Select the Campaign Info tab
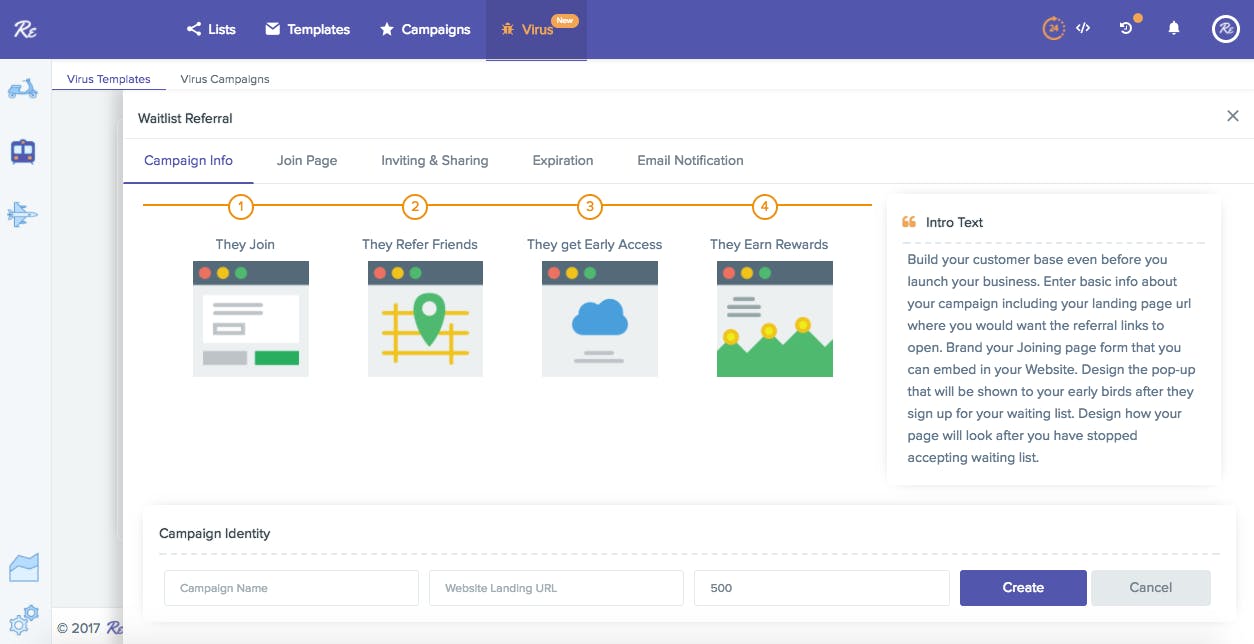Viewport: 1254px width, 644px height. click(188, 160)
